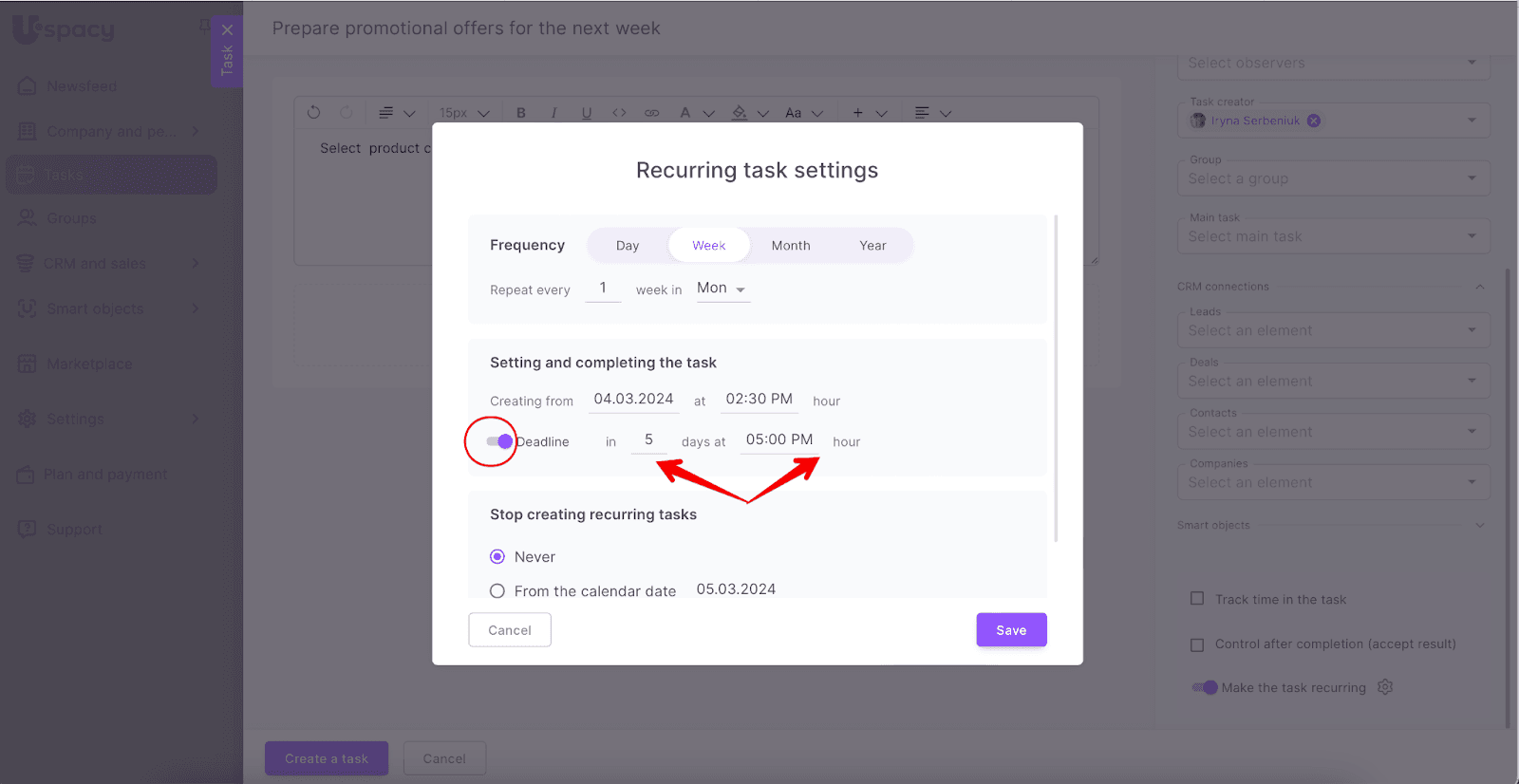Select From the calendar date option
This screenshot has width=1519, height=784.
coord(497,591)
